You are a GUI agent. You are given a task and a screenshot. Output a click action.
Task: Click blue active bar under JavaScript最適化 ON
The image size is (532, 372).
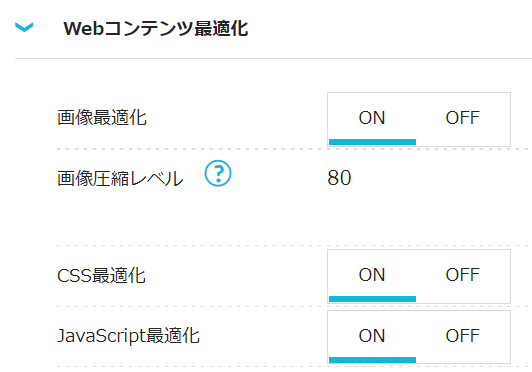(x=373, y=360)
